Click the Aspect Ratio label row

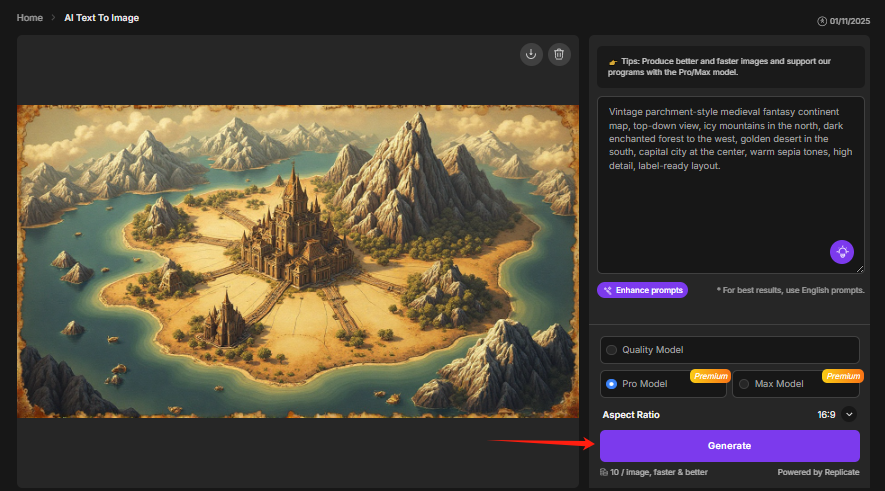pyautogui.click(x=631, y=414)
